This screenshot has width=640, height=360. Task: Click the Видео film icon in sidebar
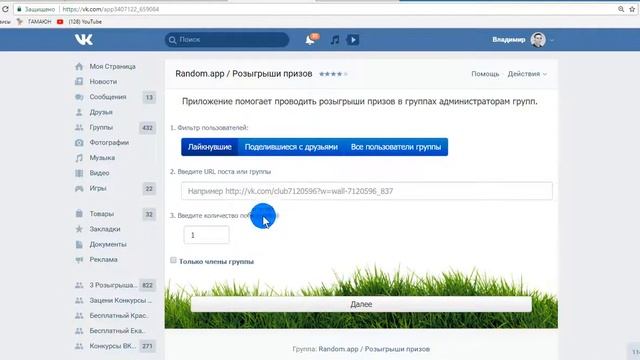79,173
